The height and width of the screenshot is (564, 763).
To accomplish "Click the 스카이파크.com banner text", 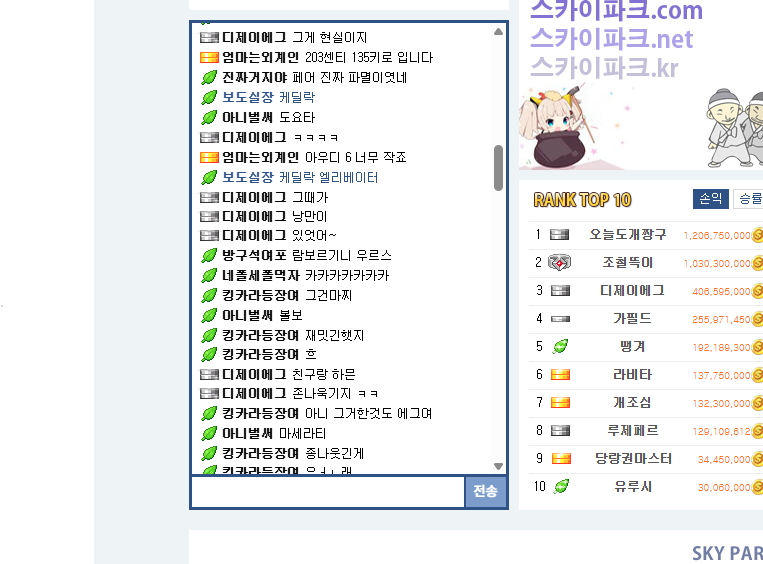I will click(616, 11).
